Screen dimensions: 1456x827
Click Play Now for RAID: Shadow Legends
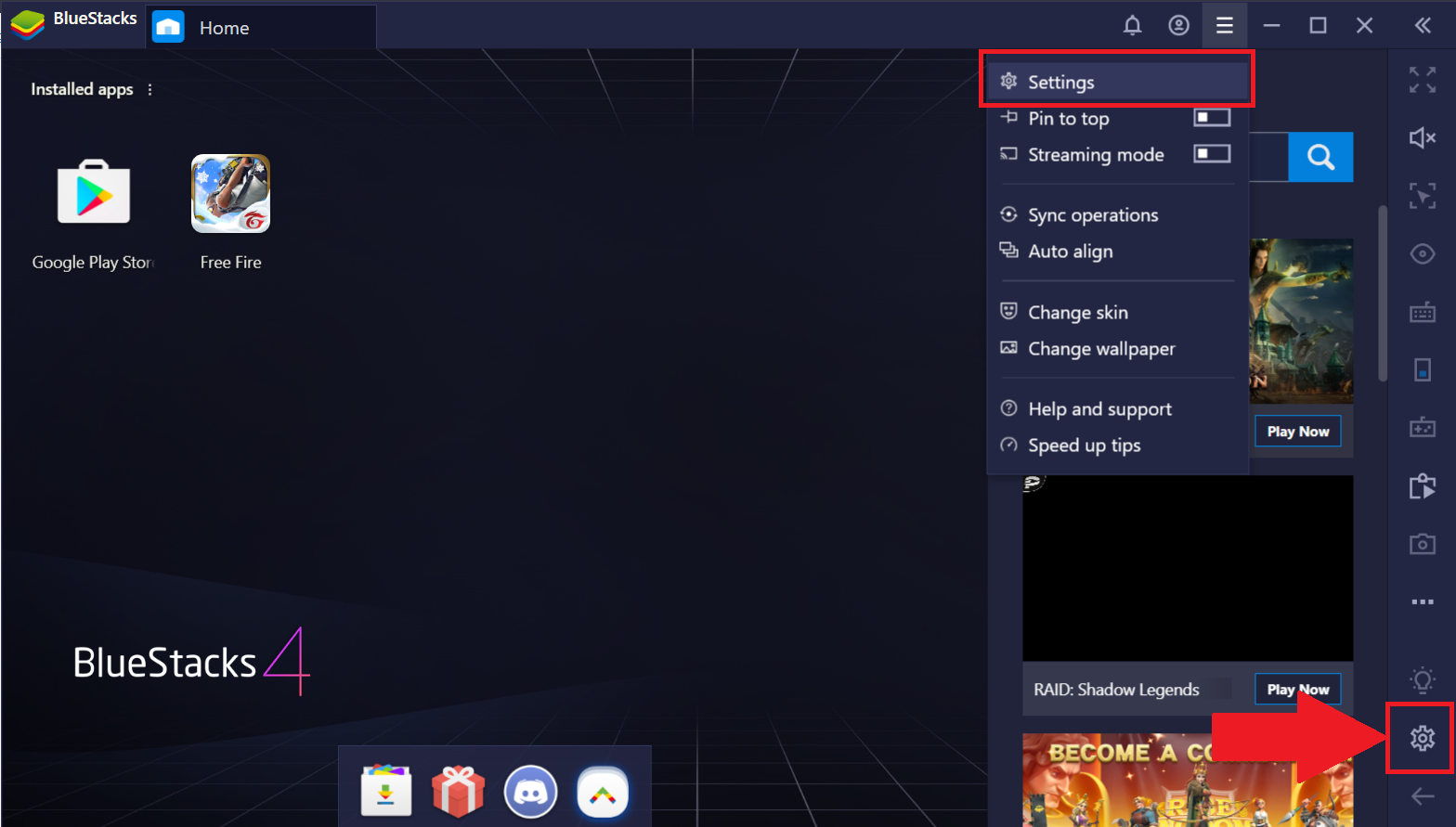1298,689
